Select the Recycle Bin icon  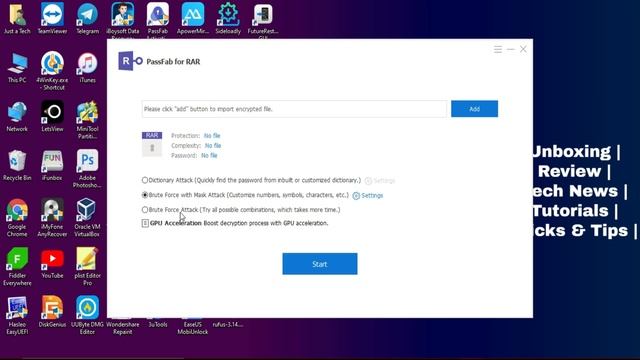(17, 166)
